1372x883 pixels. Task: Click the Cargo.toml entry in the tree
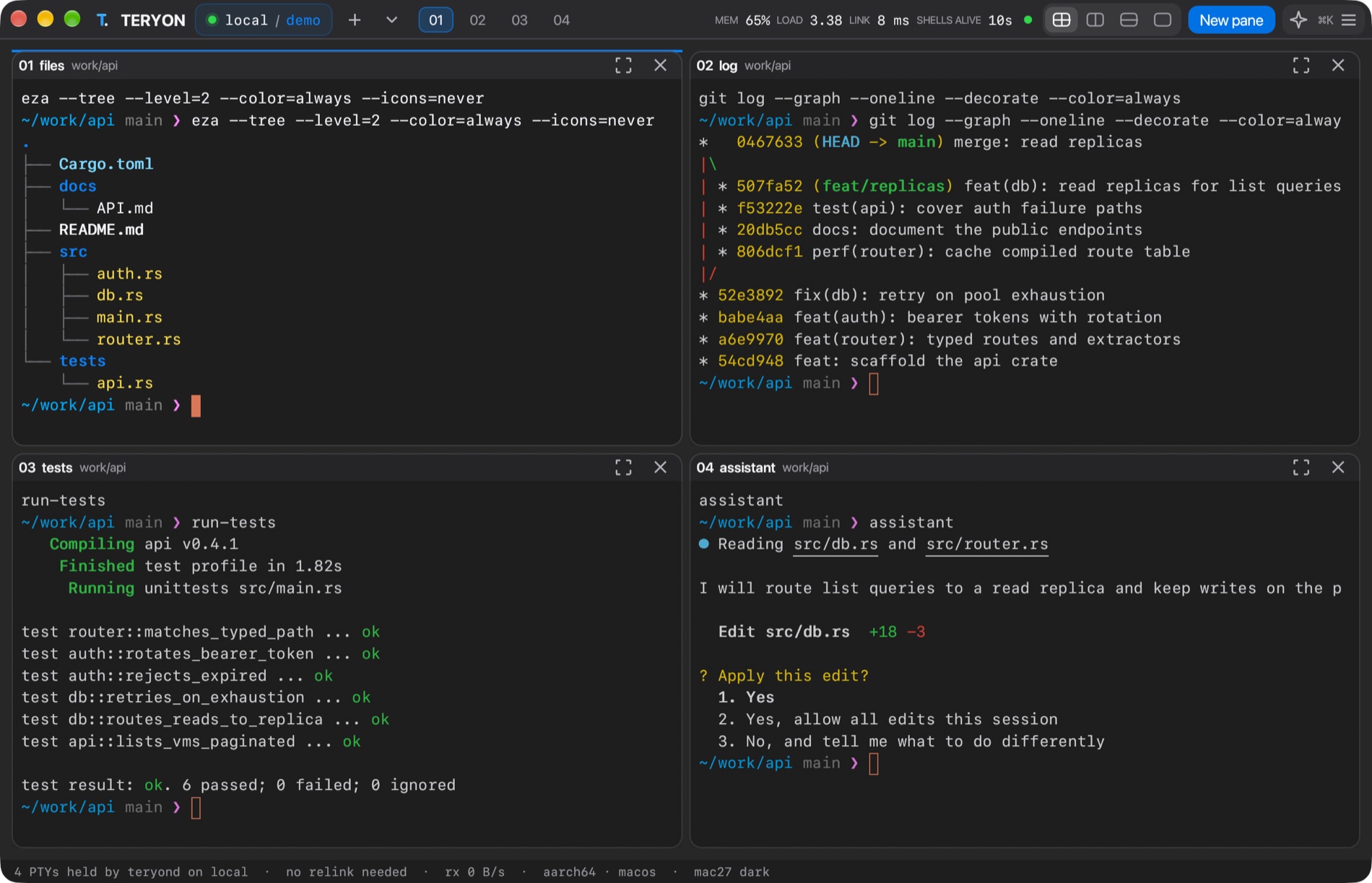point(106,165)
